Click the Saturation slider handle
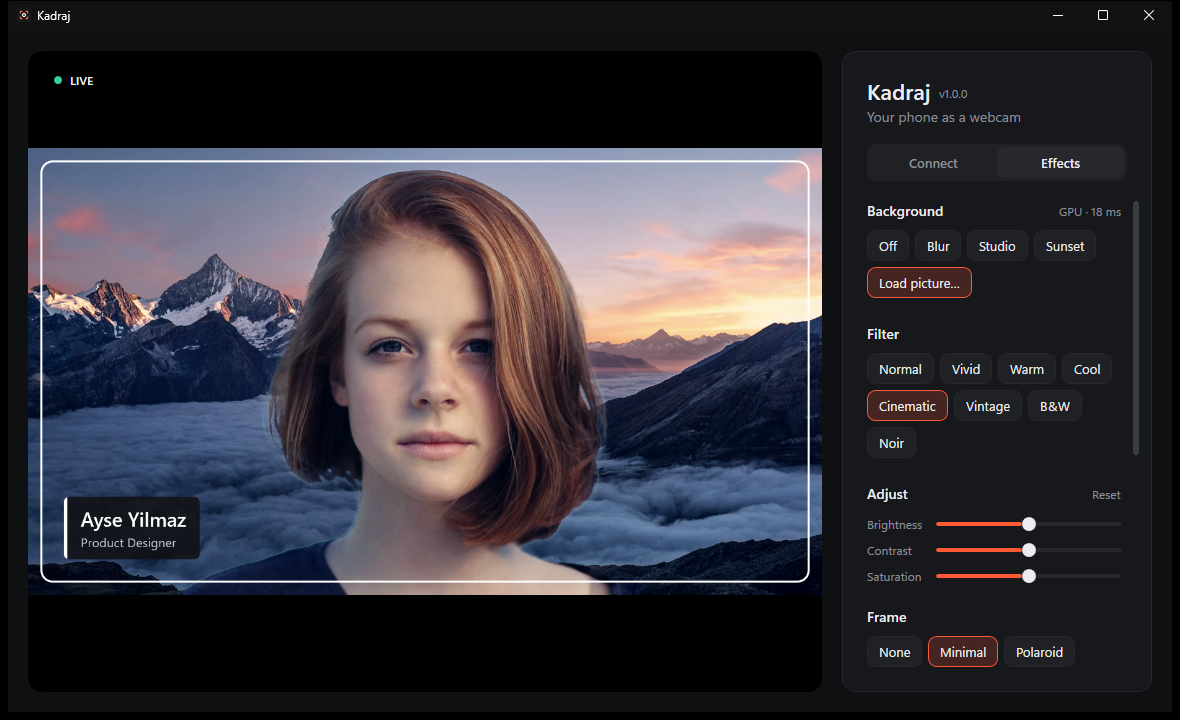The height and width of the screenshot is (720, 1180). pyautogui.click(x=1029, y=576)
